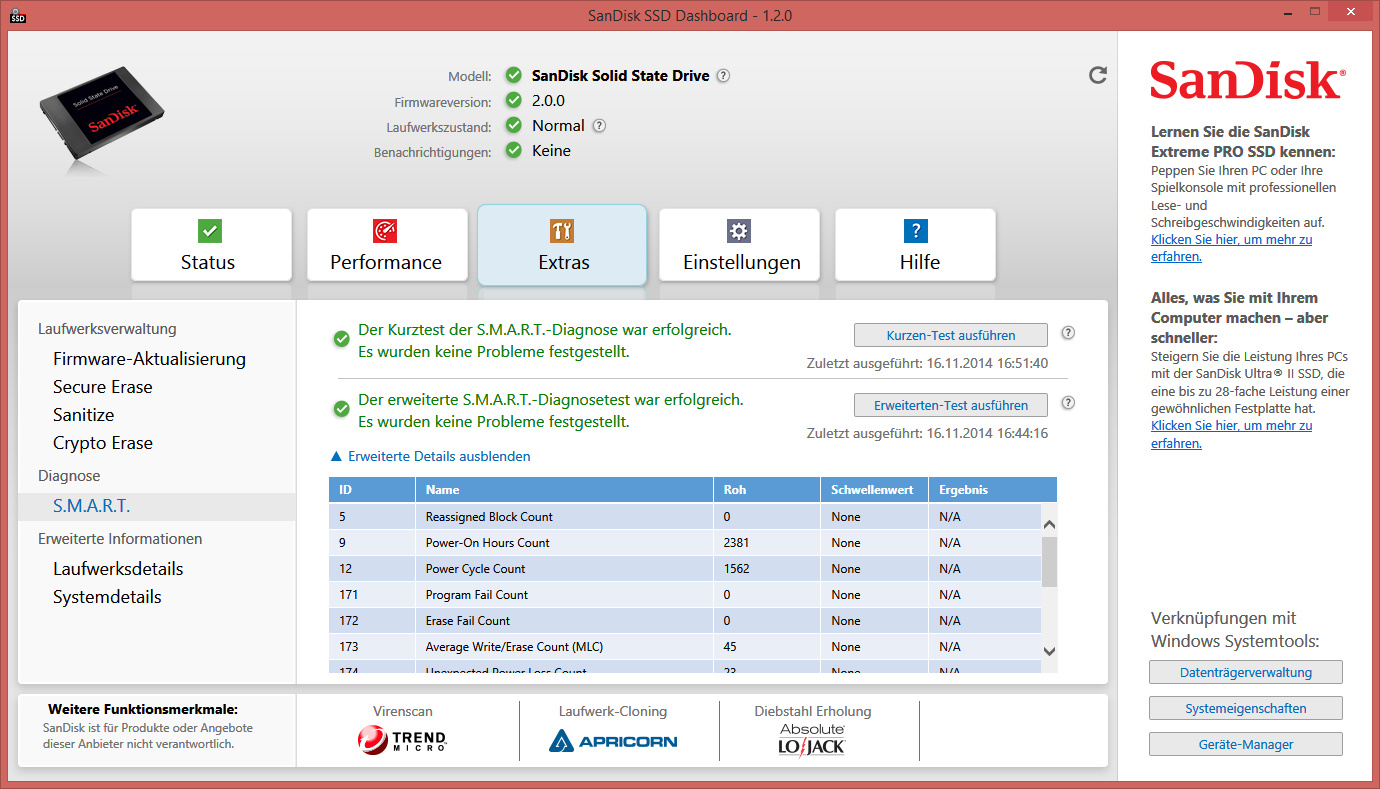The image size is (1380, 789).
Task: Click the ID column header
Action: (372, 490)
